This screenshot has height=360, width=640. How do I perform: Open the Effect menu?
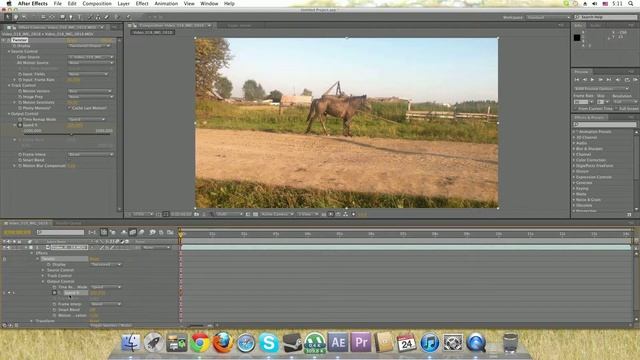(x=142, y=3)
